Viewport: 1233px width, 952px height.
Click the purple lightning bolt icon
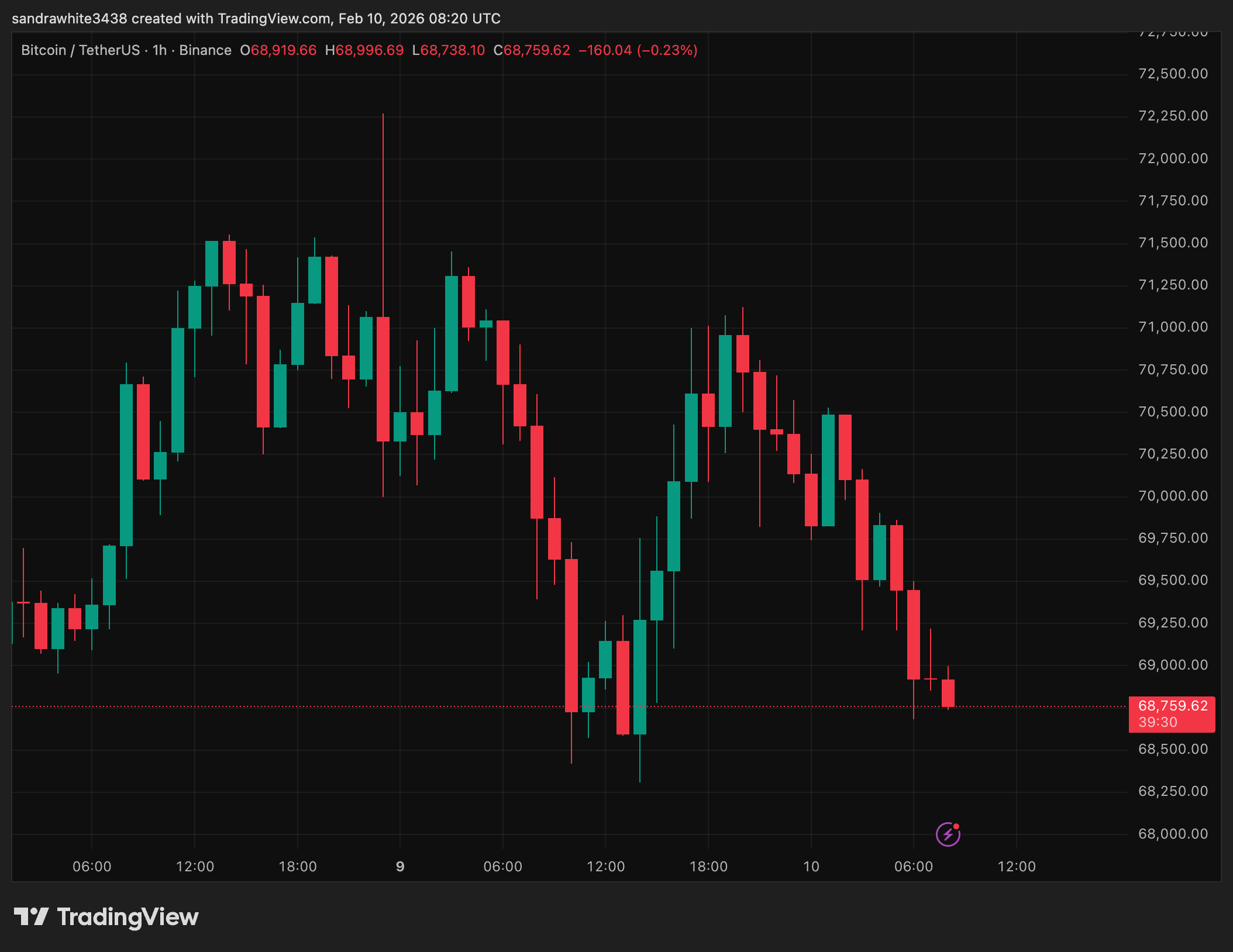[x=948, y=834]
